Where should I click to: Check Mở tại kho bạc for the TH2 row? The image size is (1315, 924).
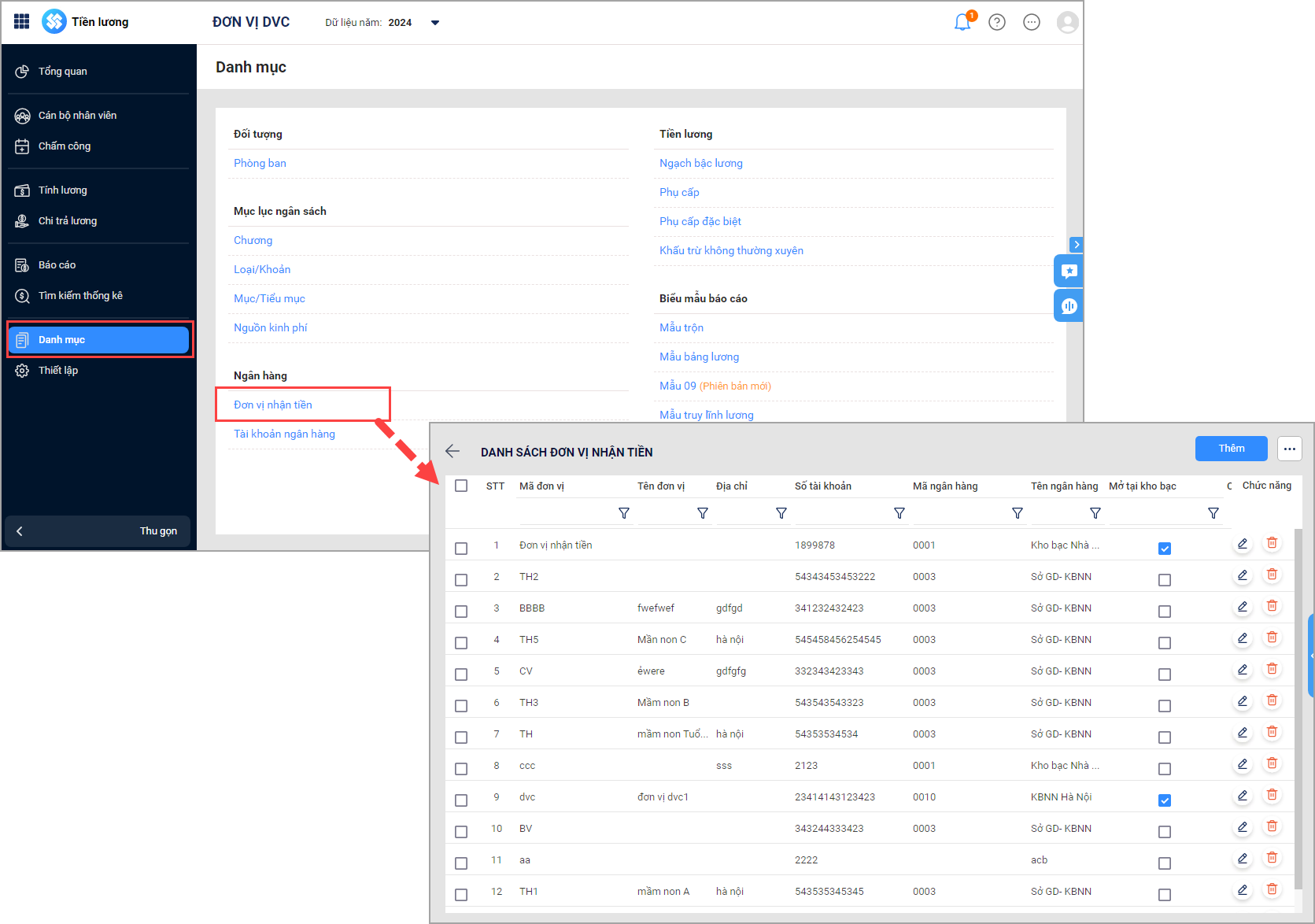[x=1165, y=580]
